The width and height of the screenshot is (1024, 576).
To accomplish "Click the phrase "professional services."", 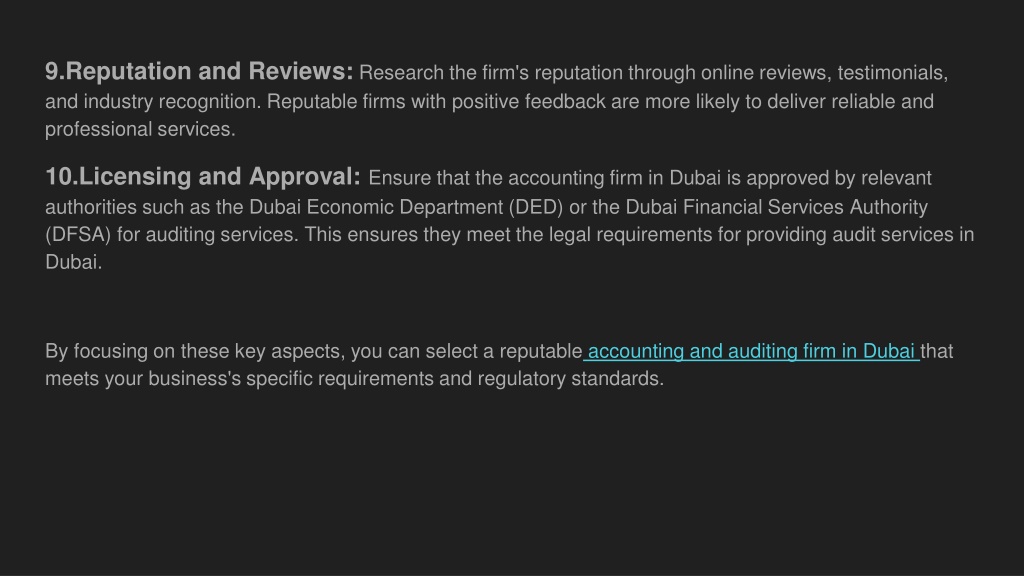I will pos(140,129).
